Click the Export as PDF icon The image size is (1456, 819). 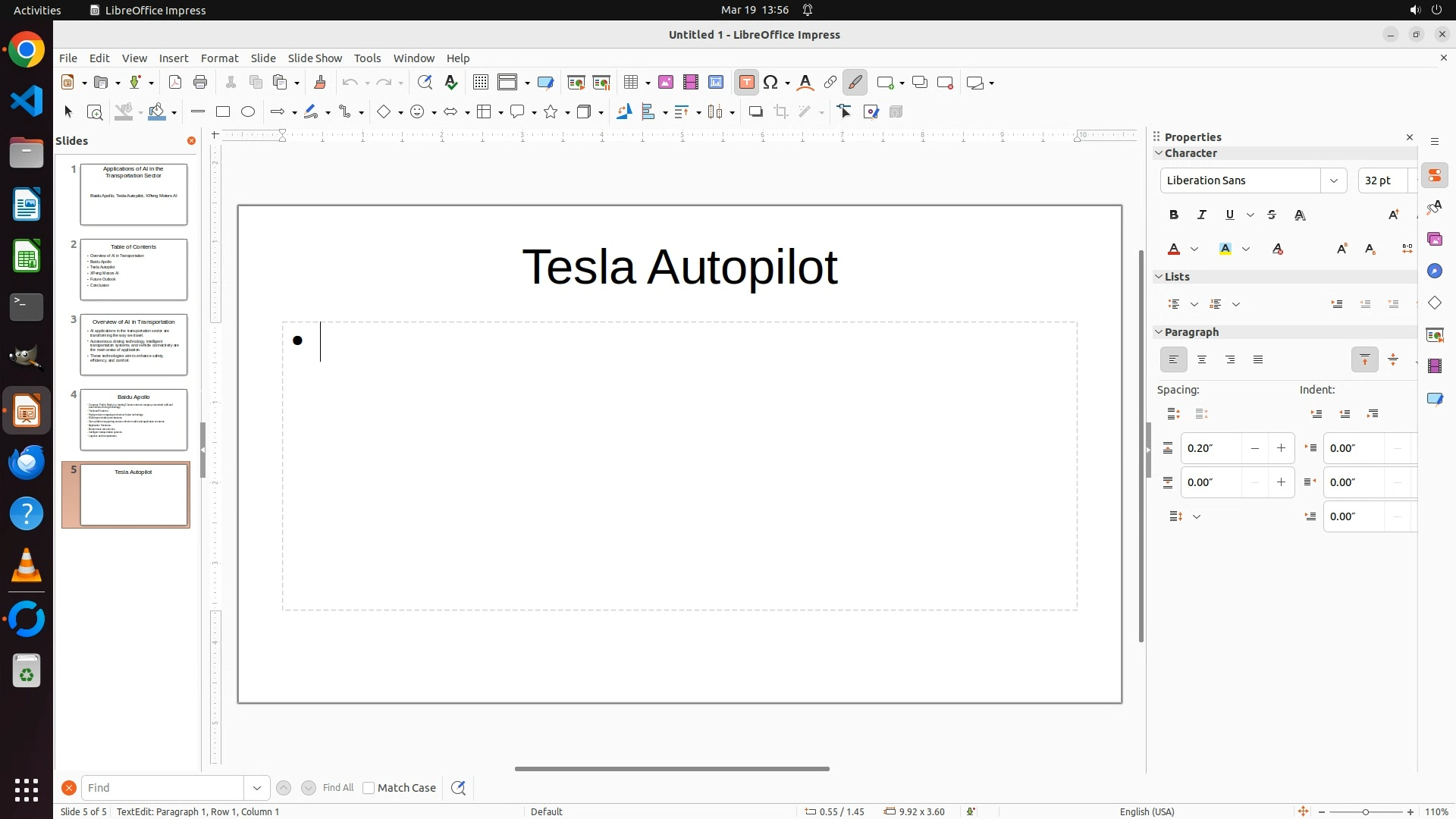click(175, 83)
